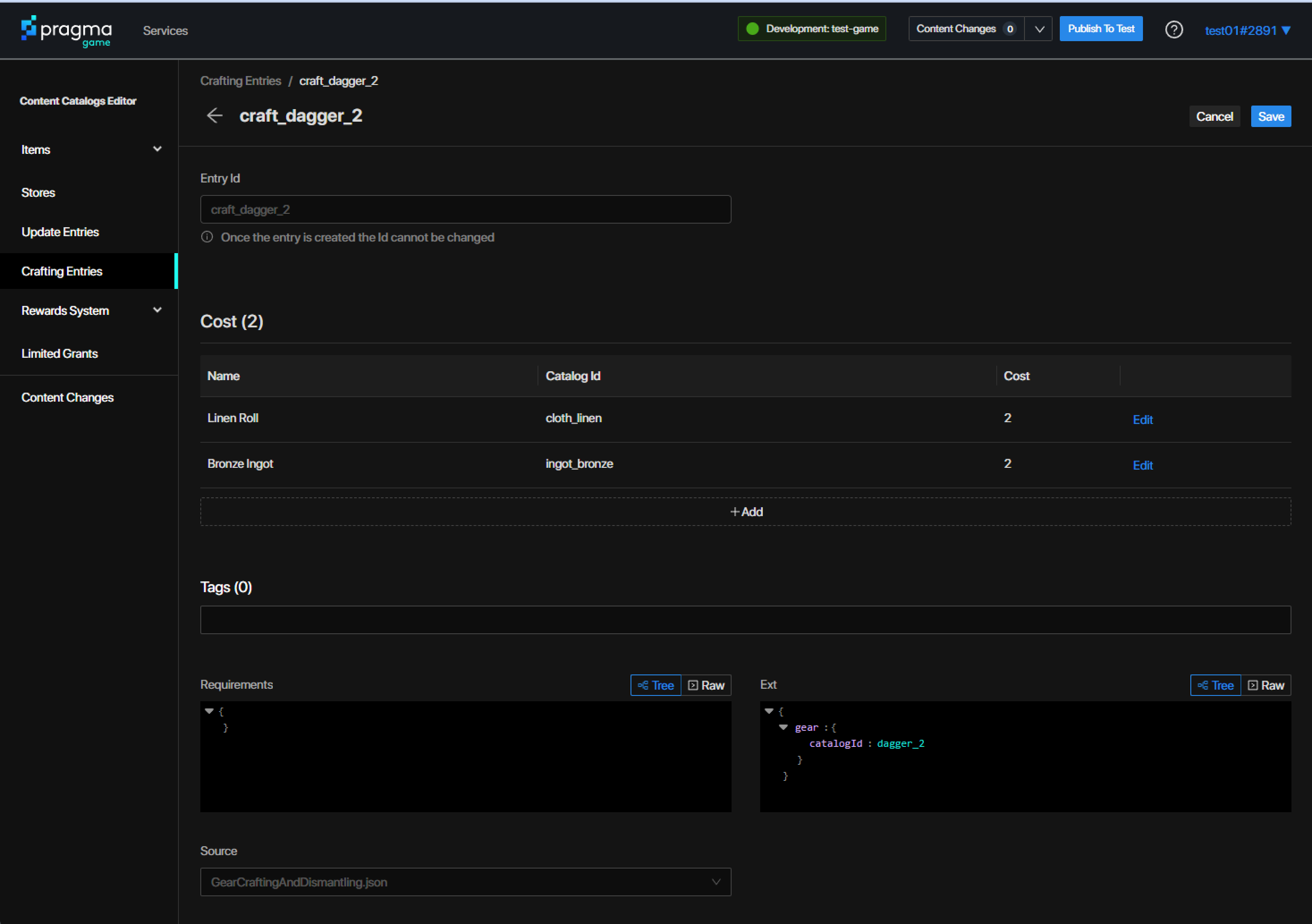Switch Ext view to Raw
Viewport: 1312px width, 924px height.
coord(1266,685)
